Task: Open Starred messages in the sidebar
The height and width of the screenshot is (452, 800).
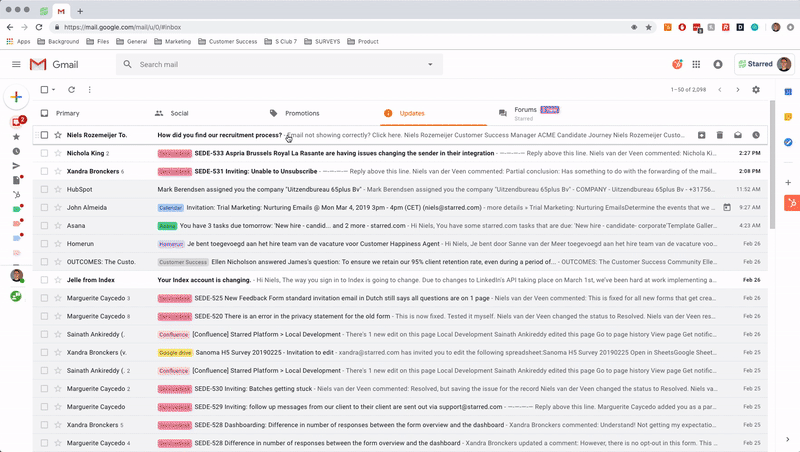Action: click(16, 137)
